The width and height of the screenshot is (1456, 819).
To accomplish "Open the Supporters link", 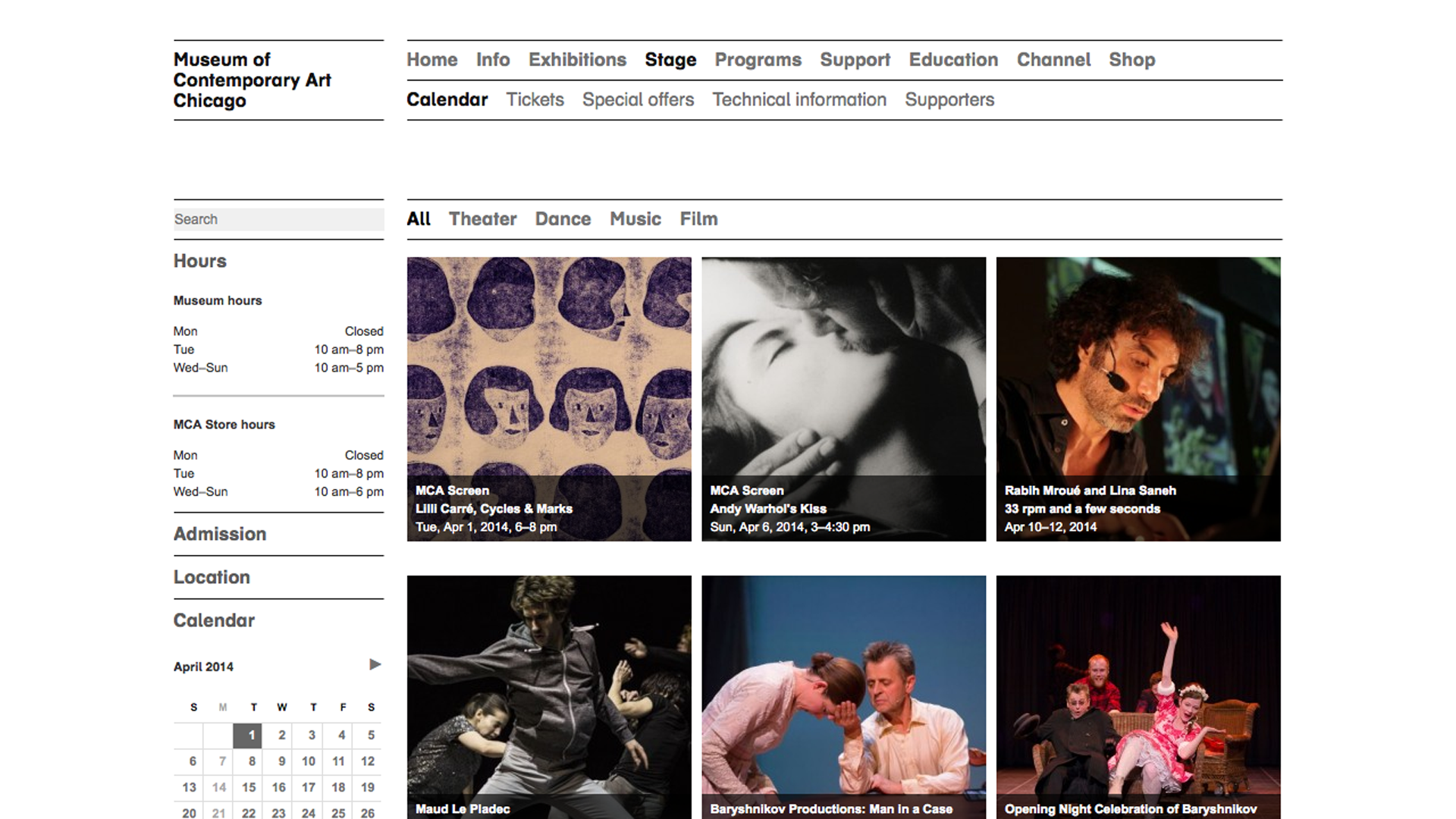I will tap(949, 100).
